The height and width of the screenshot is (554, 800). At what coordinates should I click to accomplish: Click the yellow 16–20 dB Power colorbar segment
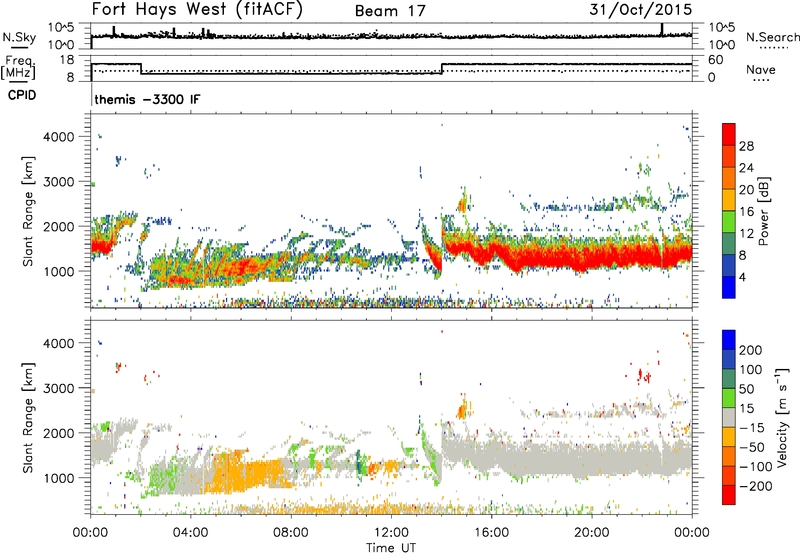click(729, 200)
